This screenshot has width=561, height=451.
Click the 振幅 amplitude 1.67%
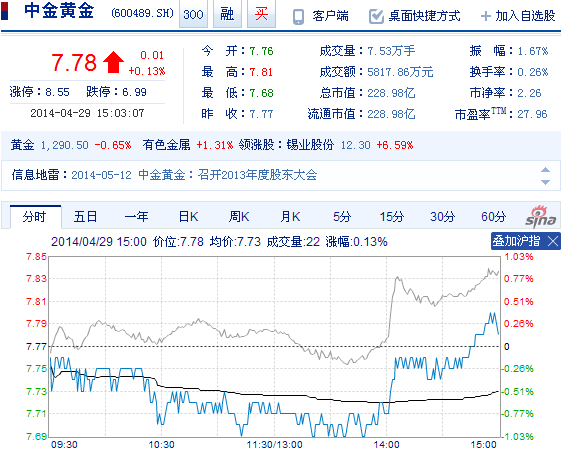pos(532,51)
